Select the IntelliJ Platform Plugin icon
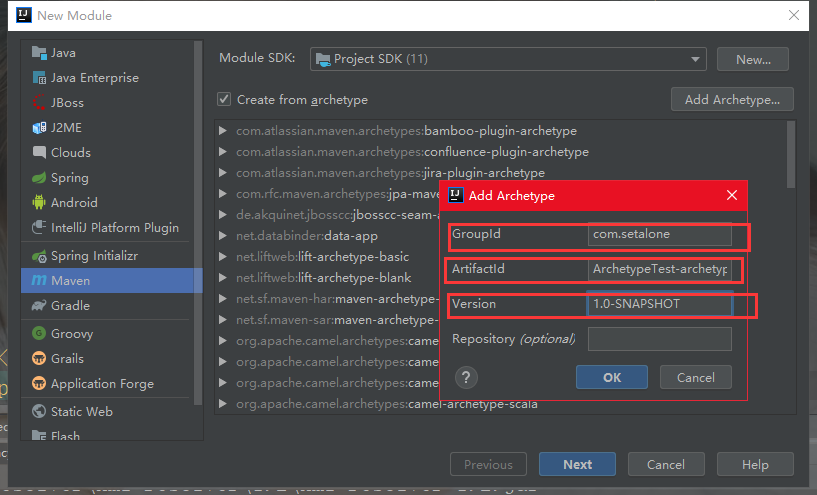 pos(39,227)
